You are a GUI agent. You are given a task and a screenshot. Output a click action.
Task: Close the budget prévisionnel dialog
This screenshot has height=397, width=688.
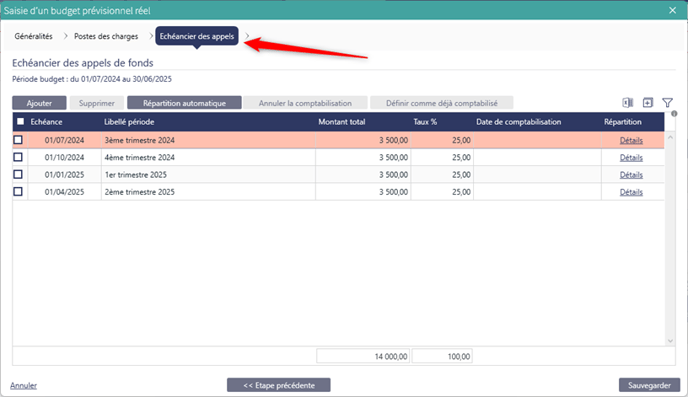tap(672, 10)
